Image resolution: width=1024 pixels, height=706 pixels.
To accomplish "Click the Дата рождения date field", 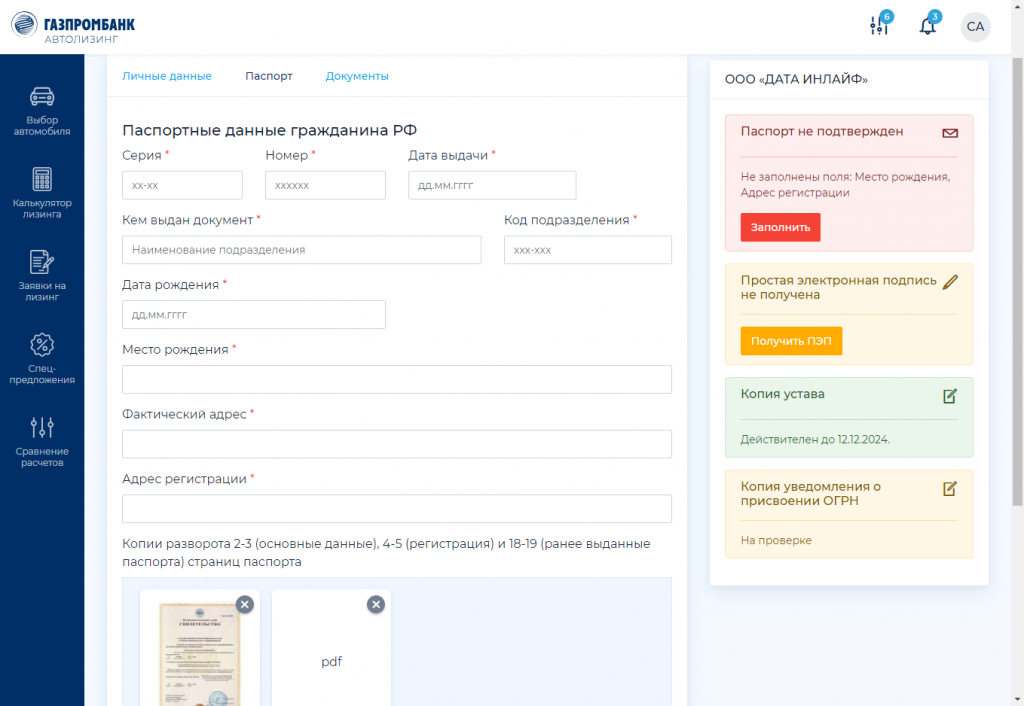I will (253, 315).
